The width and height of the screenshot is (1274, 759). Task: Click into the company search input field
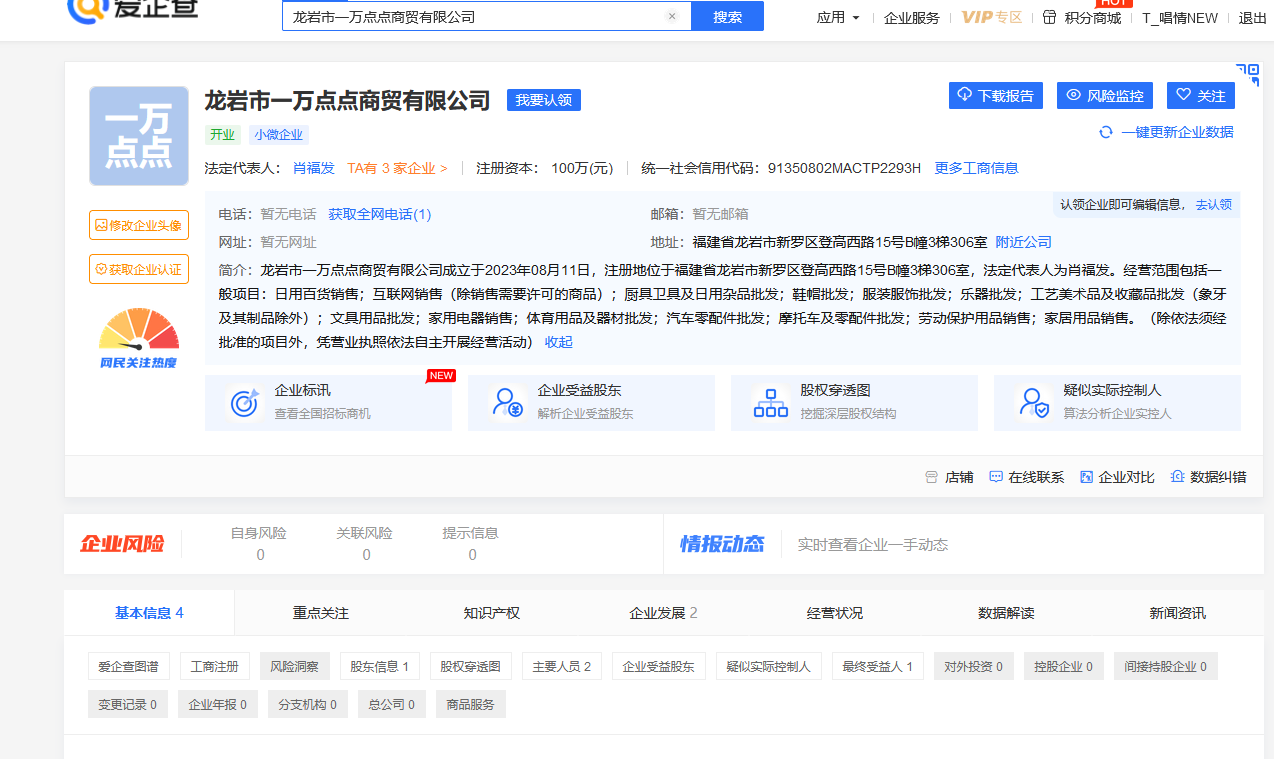click(470, 16)
